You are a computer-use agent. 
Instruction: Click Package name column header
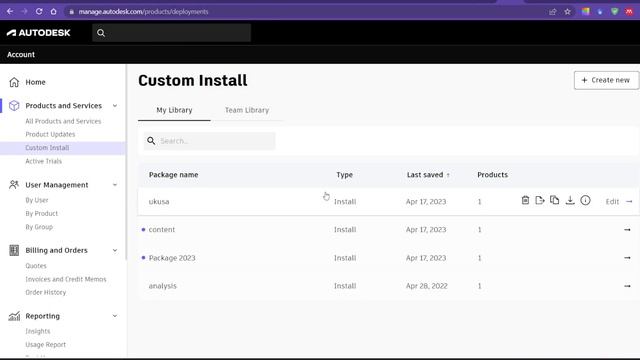(x=173, y=175)
